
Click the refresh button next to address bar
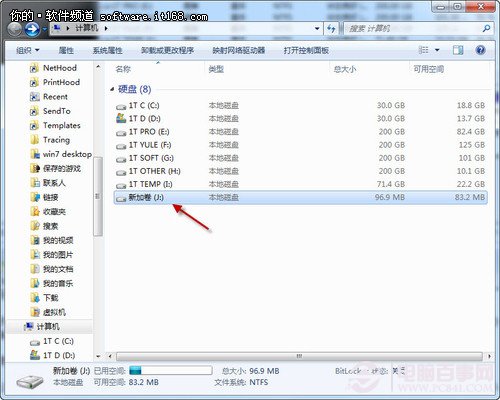coord(331,29)
